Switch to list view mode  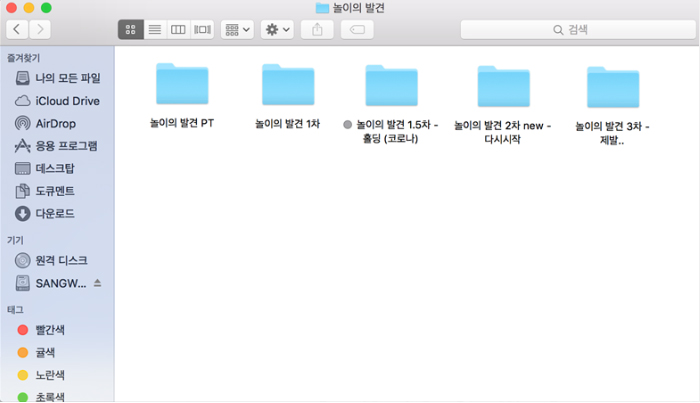pyautogui.click(x=154, y=30)
